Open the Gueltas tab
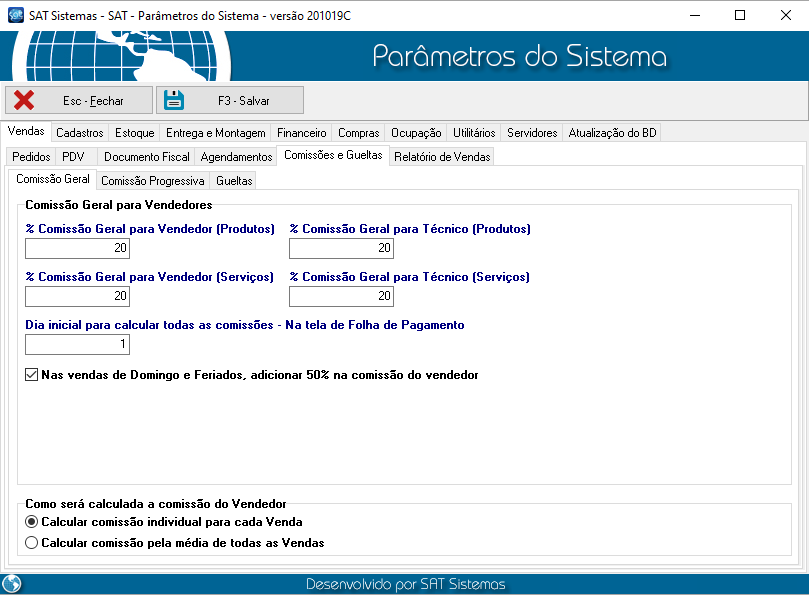The height and width of the screenshot is (595, 809). click(x=234, y=181)
